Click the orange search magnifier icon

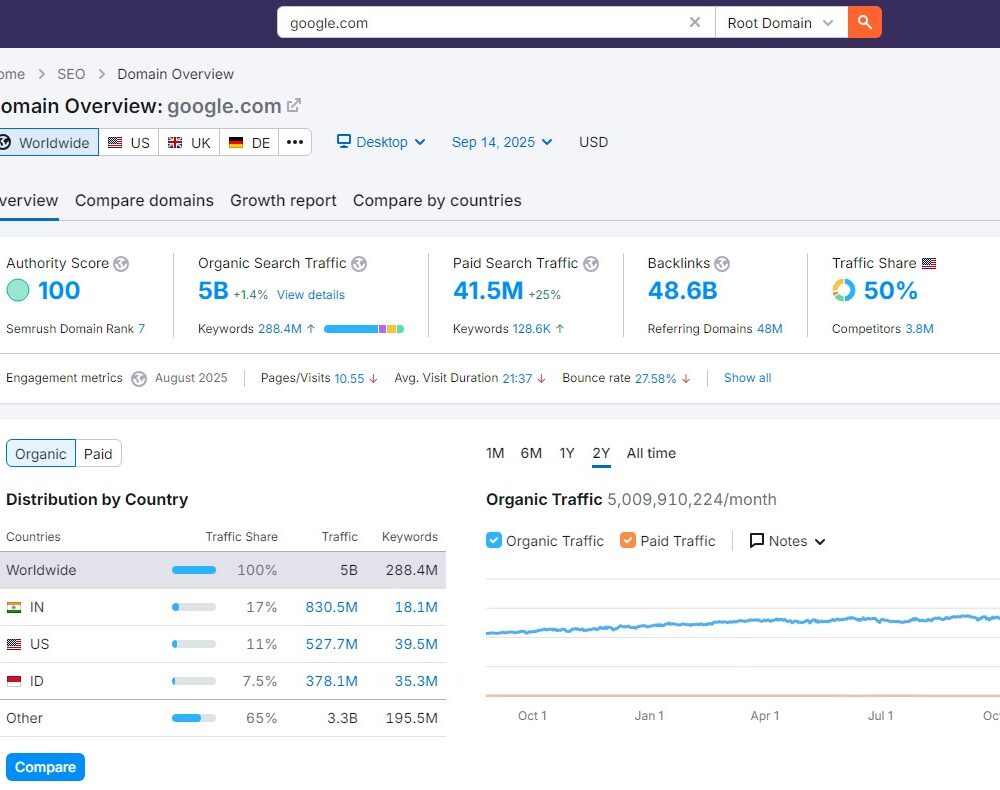pos(864,22)
